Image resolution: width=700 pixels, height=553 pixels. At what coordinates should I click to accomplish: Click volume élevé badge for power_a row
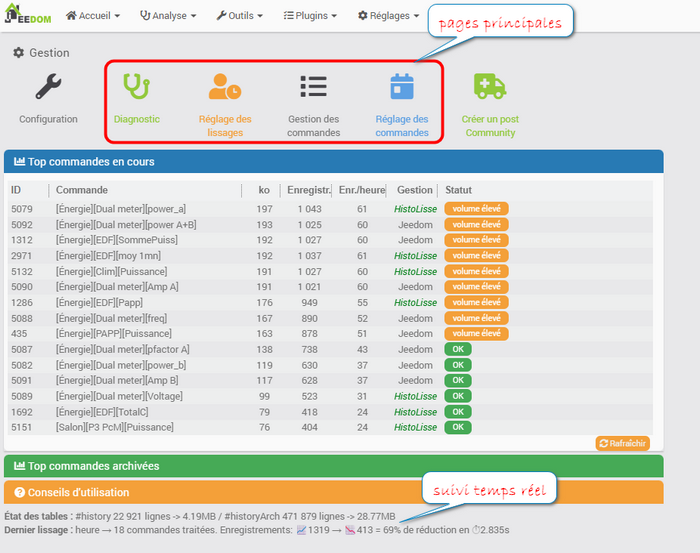click(476, 209)
